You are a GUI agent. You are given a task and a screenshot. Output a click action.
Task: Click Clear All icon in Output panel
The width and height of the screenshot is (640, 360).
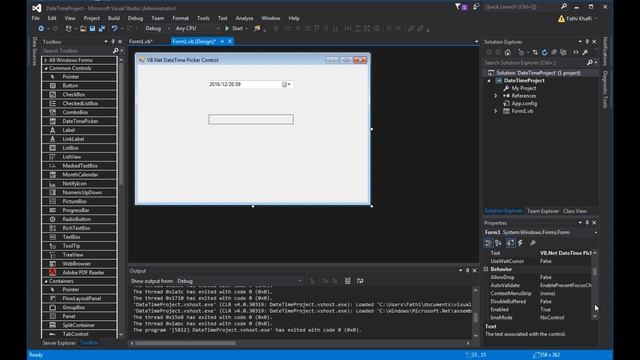click(347, 281)
